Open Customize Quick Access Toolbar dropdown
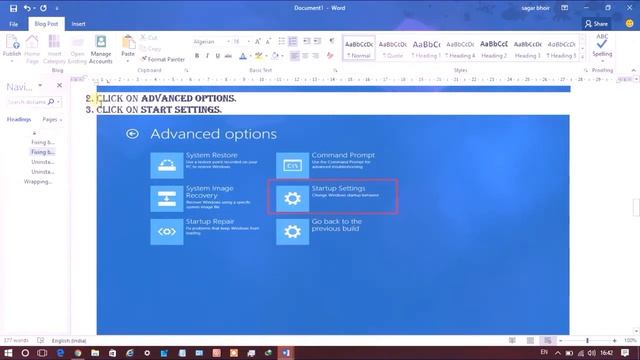 [x=57, y=8]
